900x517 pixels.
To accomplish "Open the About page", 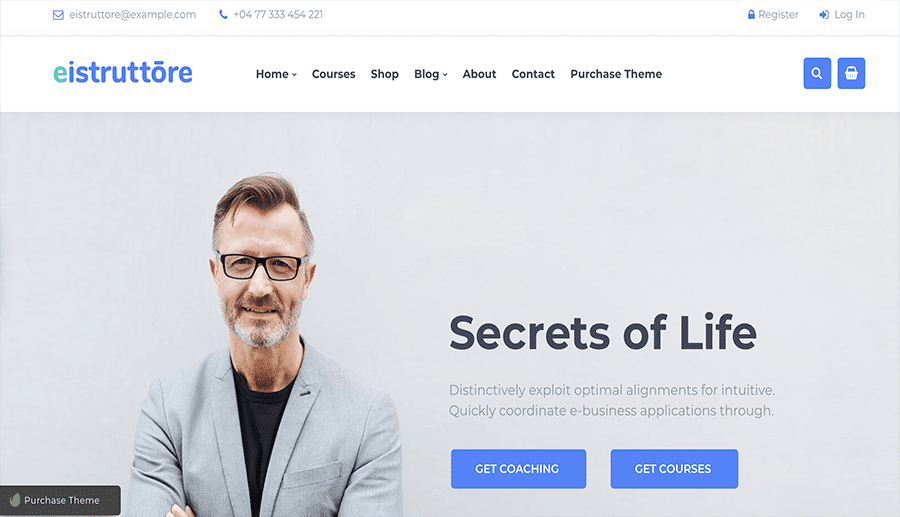I will pos(479,74).
